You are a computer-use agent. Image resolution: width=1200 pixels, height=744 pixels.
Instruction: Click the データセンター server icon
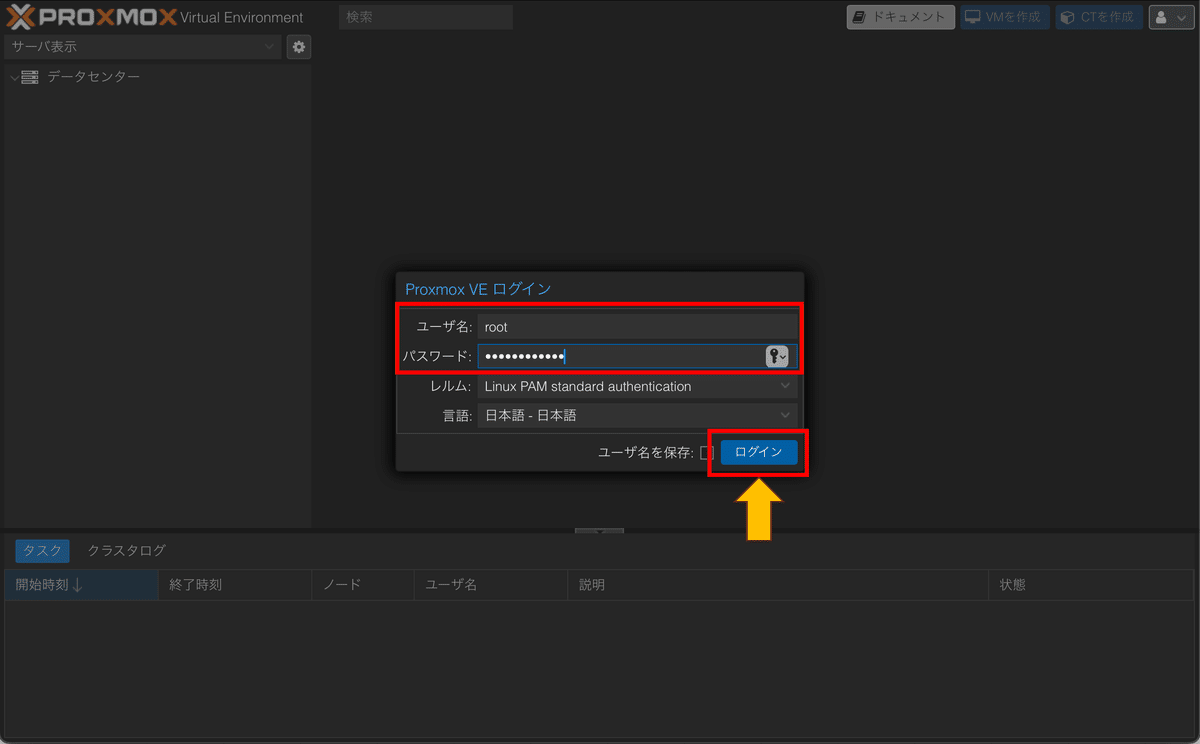click(x=30, y=77)
